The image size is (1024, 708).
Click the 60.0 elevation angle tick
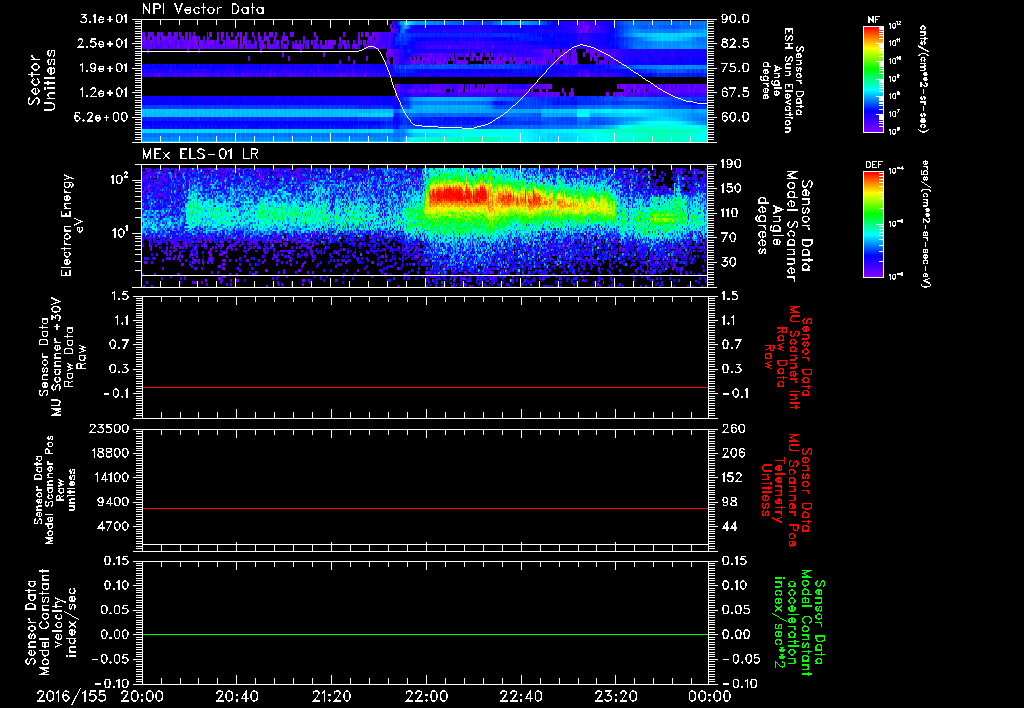[x=735, y=117]
